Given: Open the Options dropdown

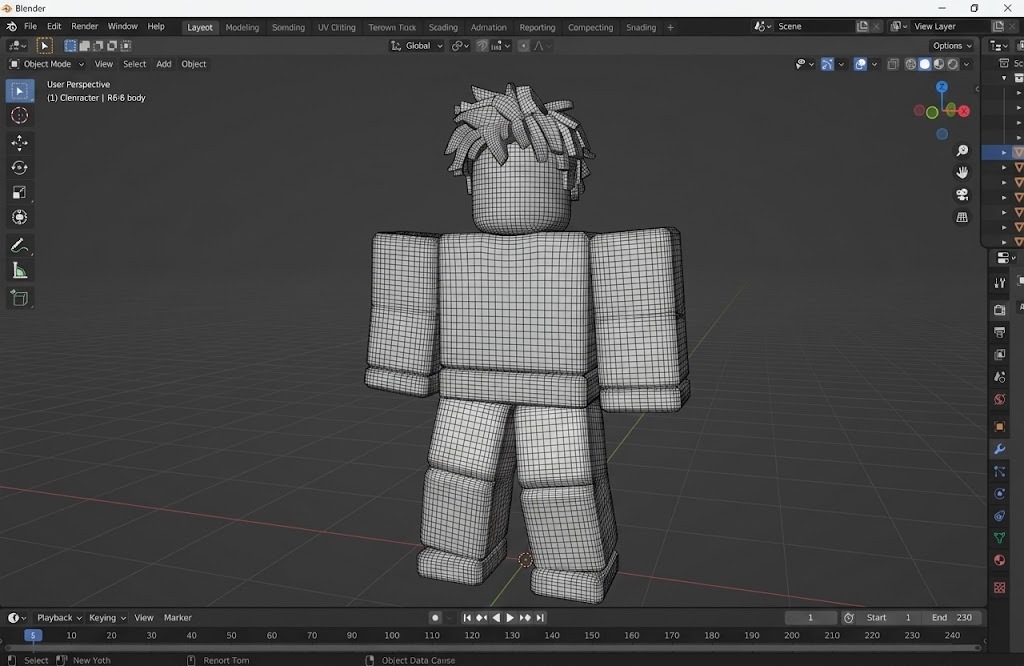Looking at the screenshot, I should 952,46.
